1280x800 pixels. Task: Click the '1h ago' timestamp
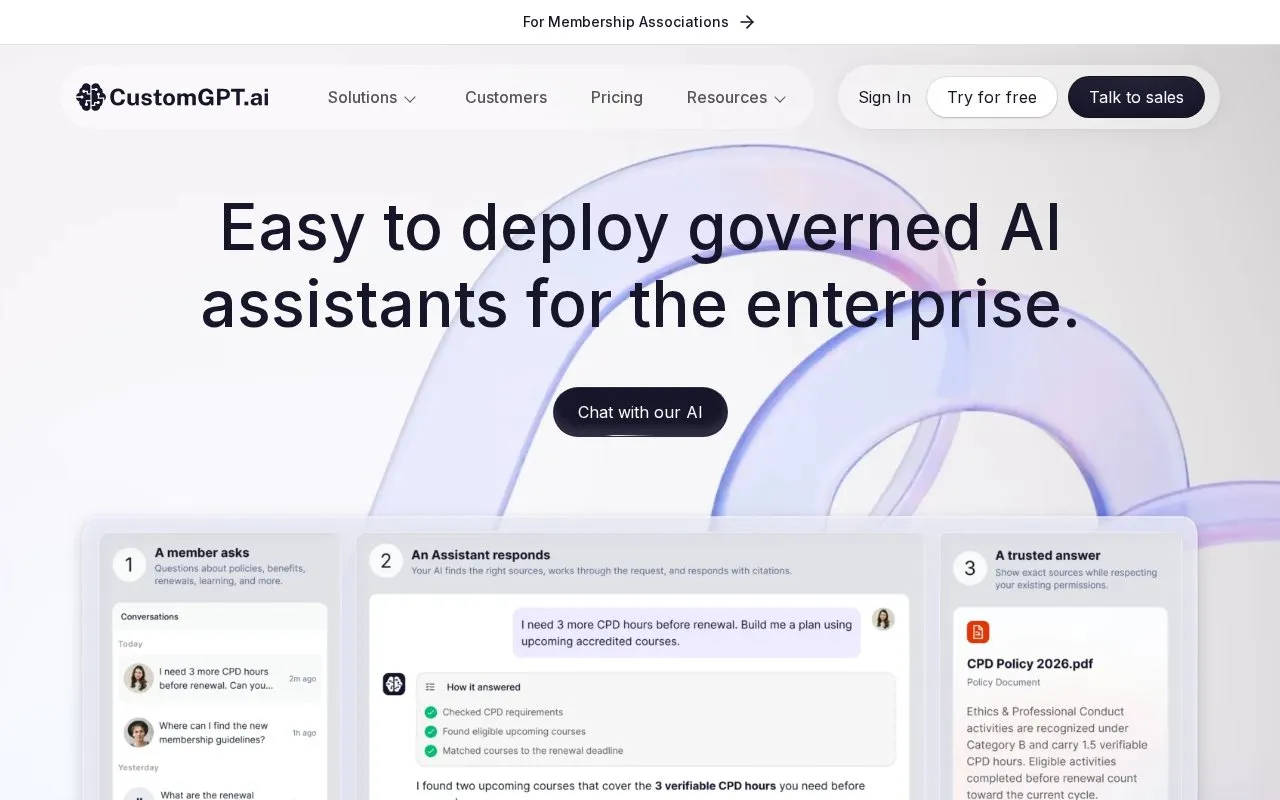coord(304,732)
